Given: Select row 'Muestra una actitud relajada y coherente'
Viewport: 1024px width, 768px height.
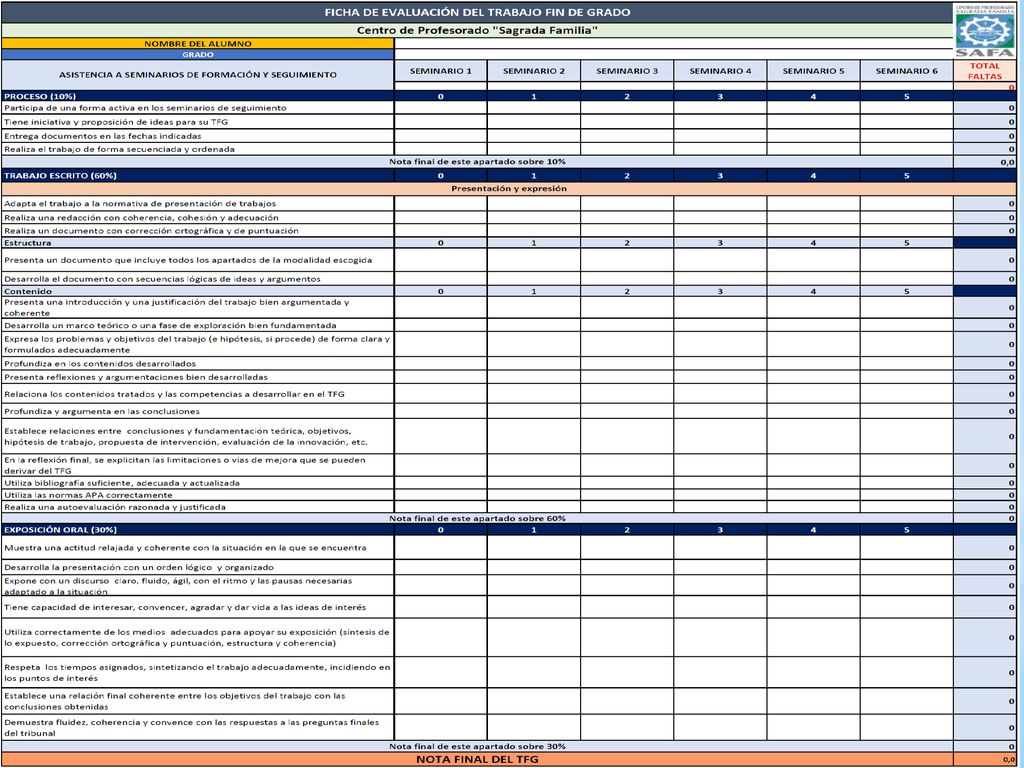Looking at the screenshot, I should tap(509, 548).
